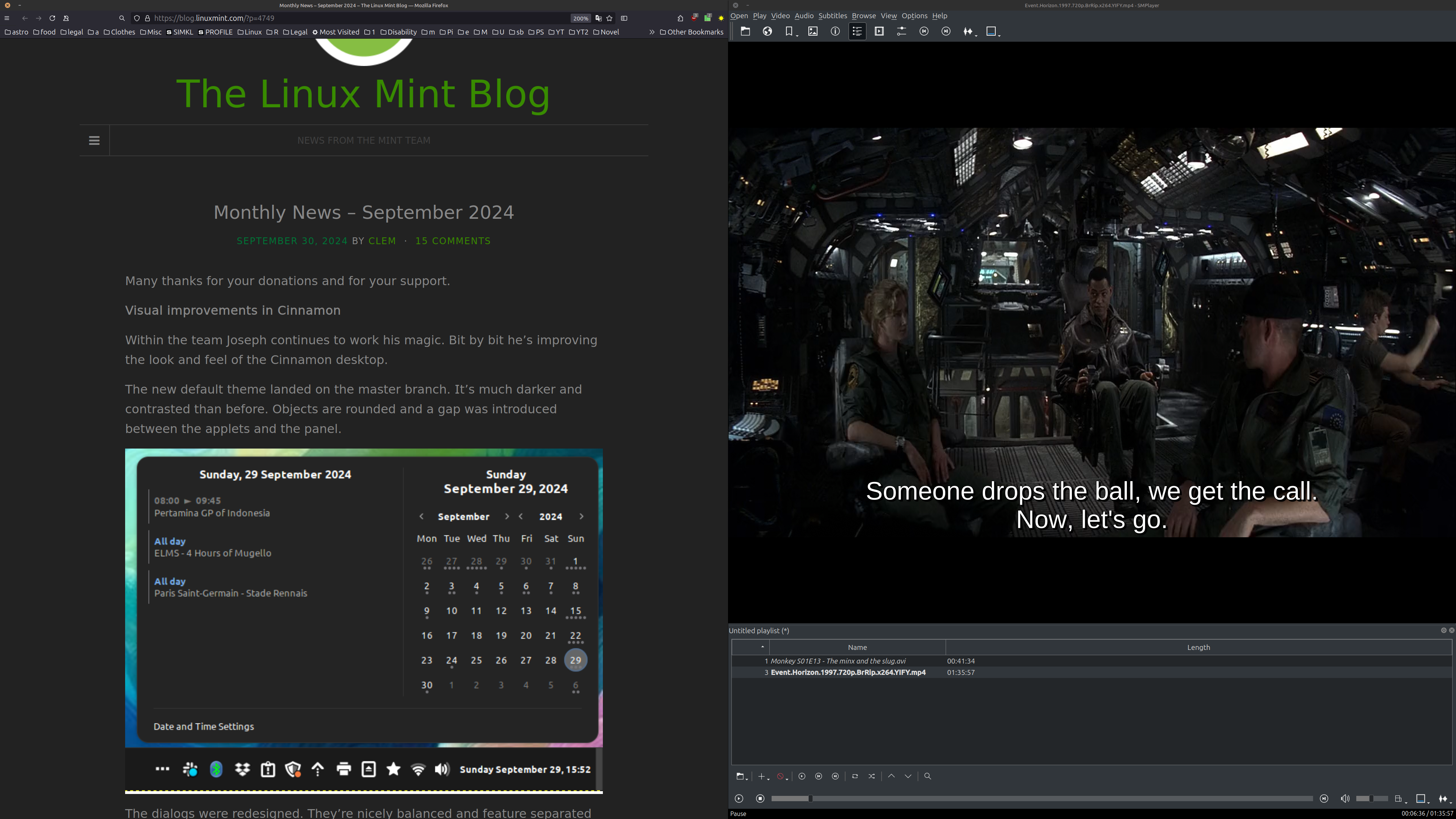Search the playlist with magnifier icon
1456x819 pixels.
927,777
